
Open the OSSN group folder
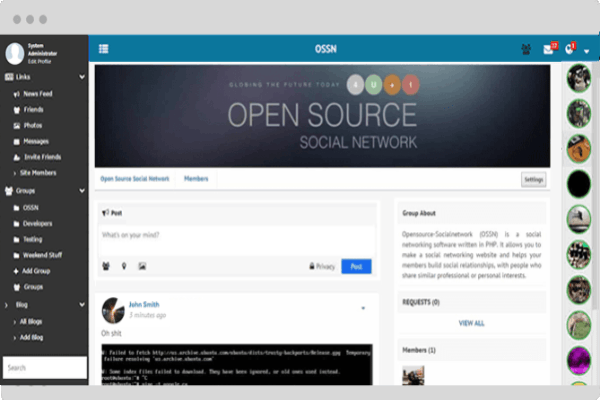[x=31, y=208]
